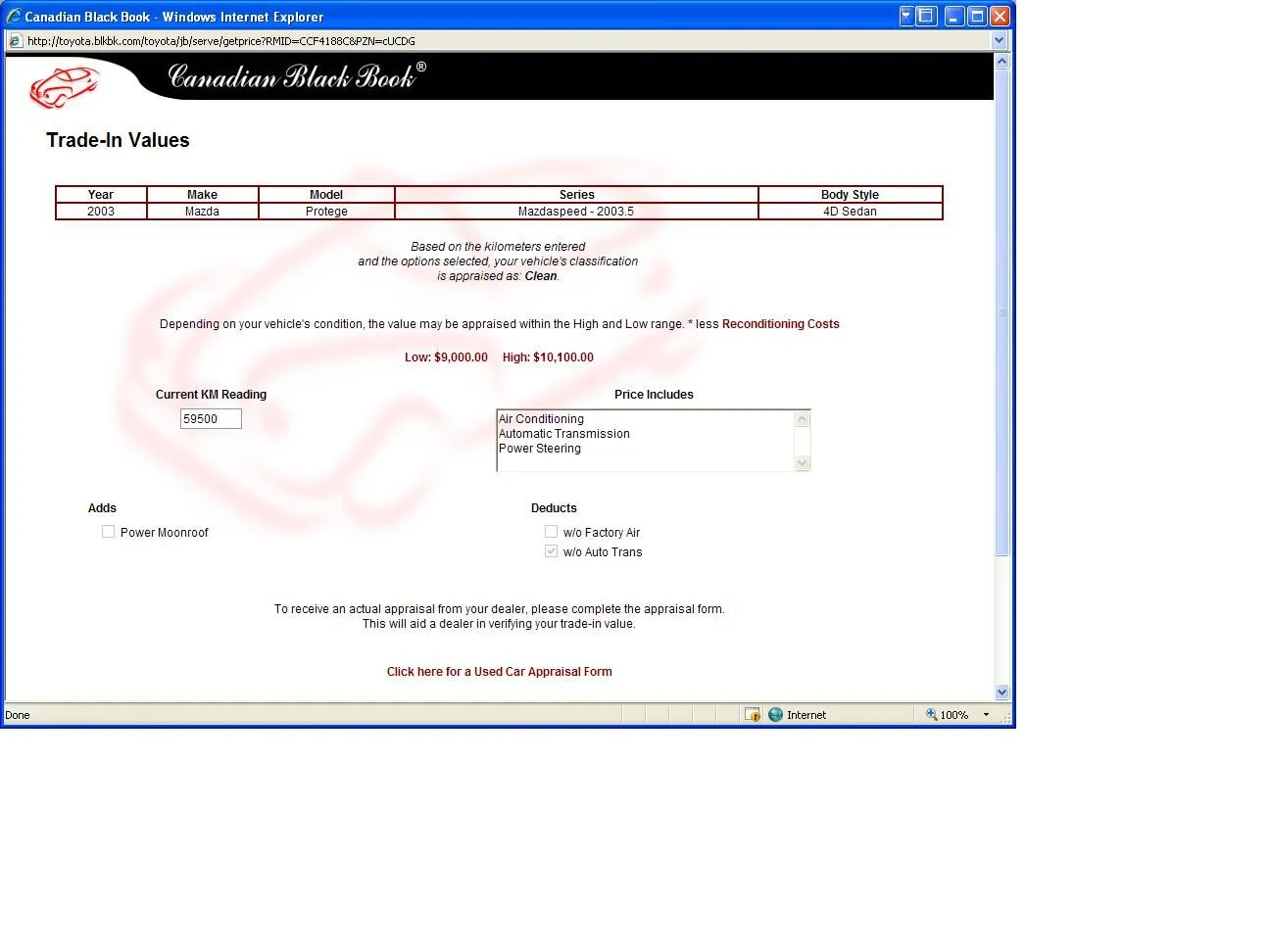This screenshot has width=1270, height=952.
Task: Expand the zoom level dropdown arrow
Action: pyautogui.click(x=986, y=715)
